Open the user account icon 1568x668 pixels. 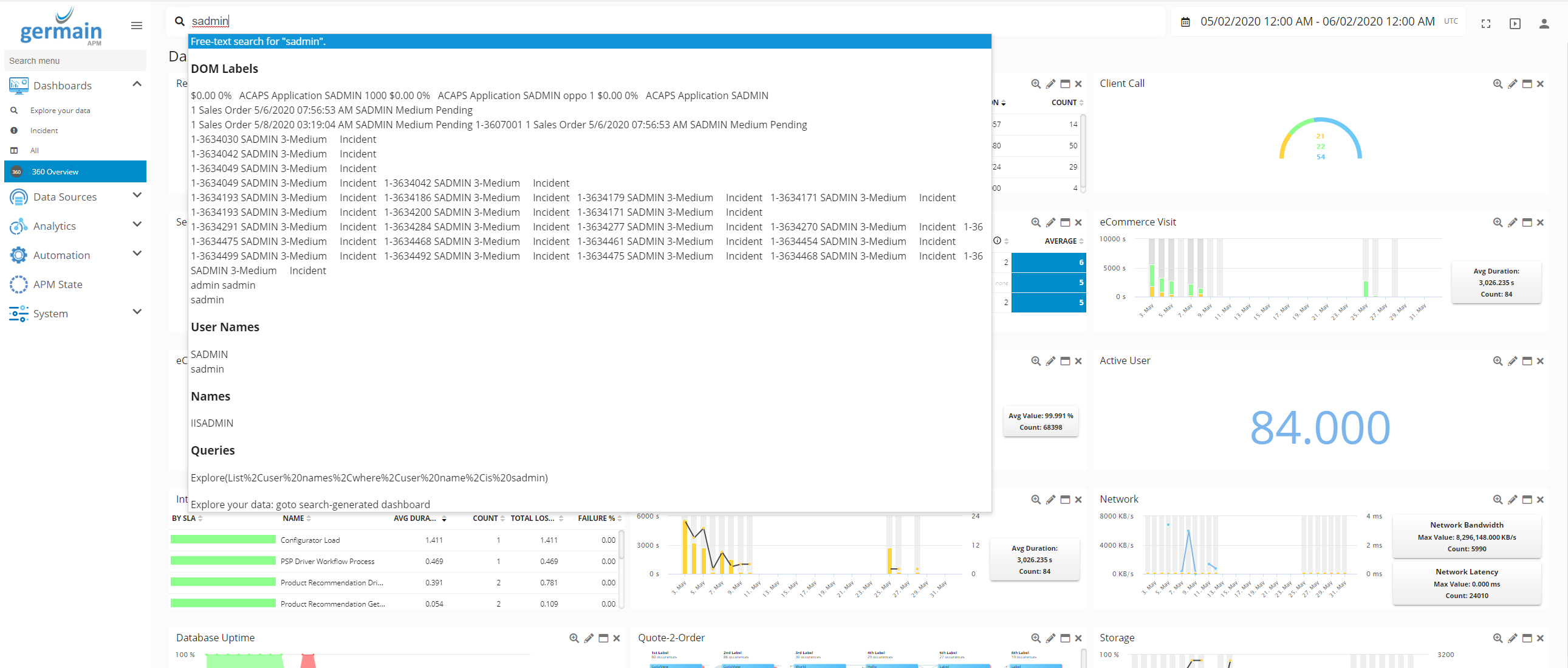pyautogui.click(x=1544, y=24)
